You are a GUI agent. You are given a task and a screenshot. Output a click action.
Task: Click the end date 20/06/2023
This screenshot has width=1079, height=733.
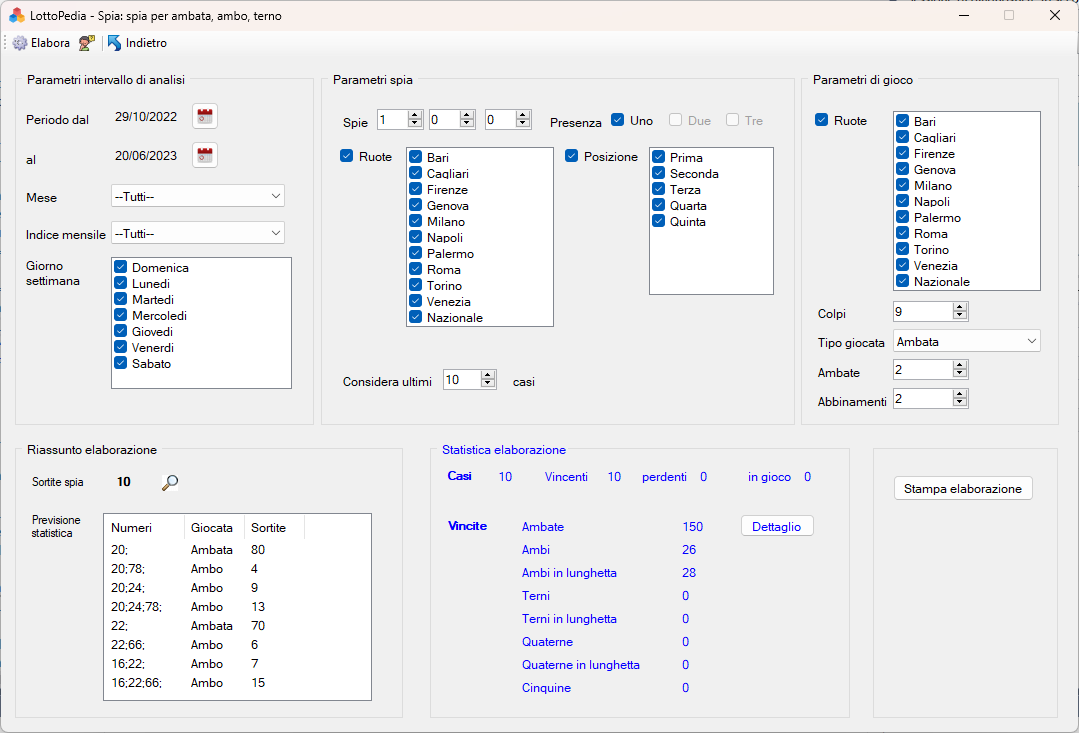[146, 156]
